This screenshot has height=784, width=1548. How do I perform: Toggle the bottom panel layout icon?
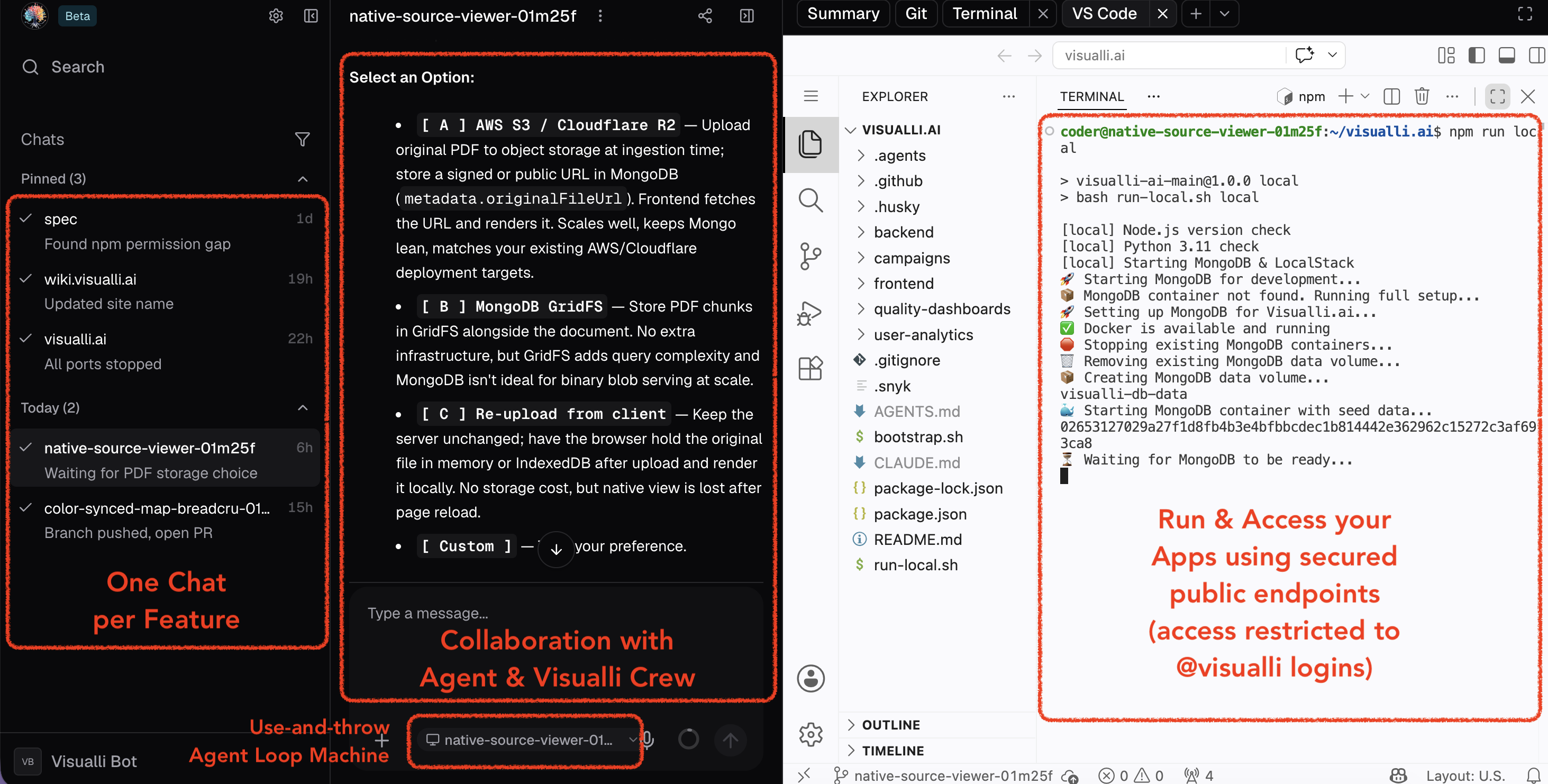click(1507, 55)
